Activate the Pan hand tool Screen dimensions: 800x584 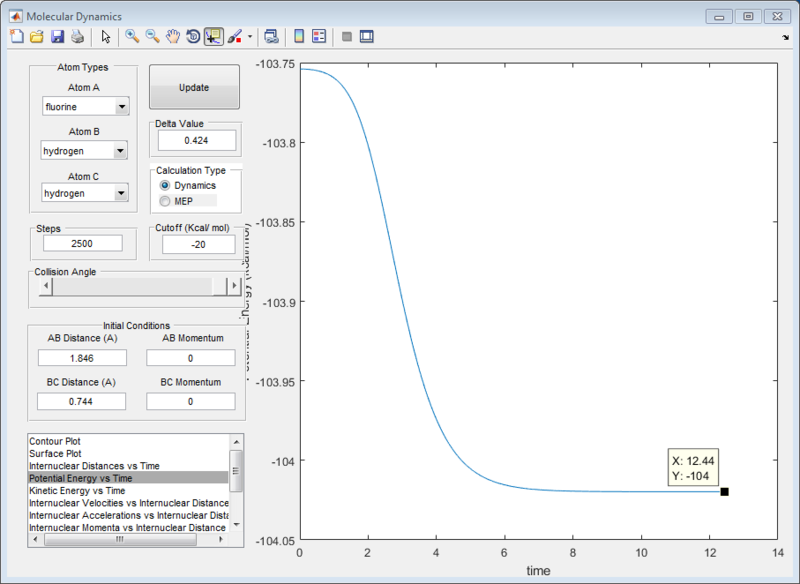pyautogui.click(x=173, y=37)
